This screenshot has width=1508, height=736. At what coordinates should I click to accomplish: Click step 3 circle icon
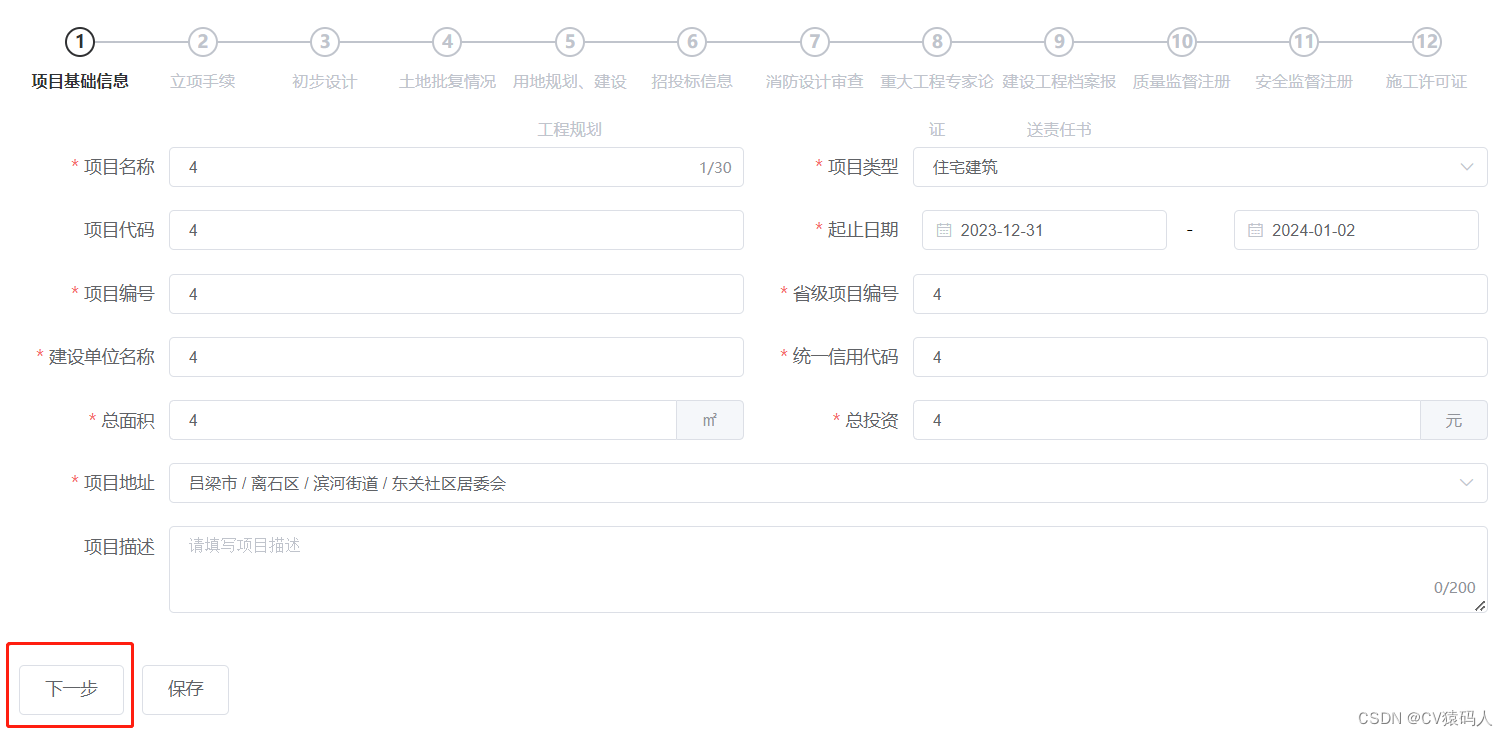coord(324,42)
